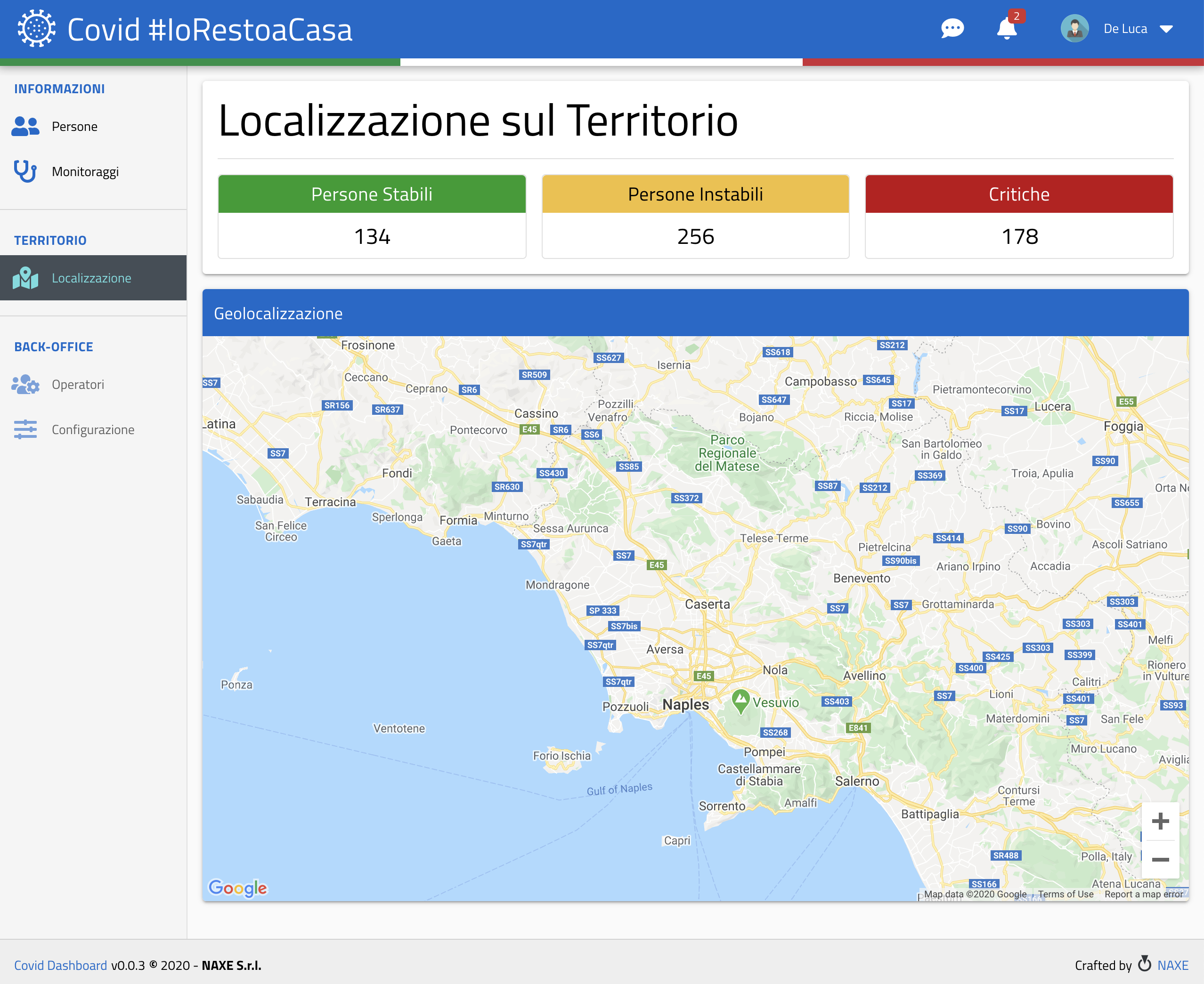This screenshot has width=1204, height=984.
Task: Zoom in on the map
Action: 1160,821
